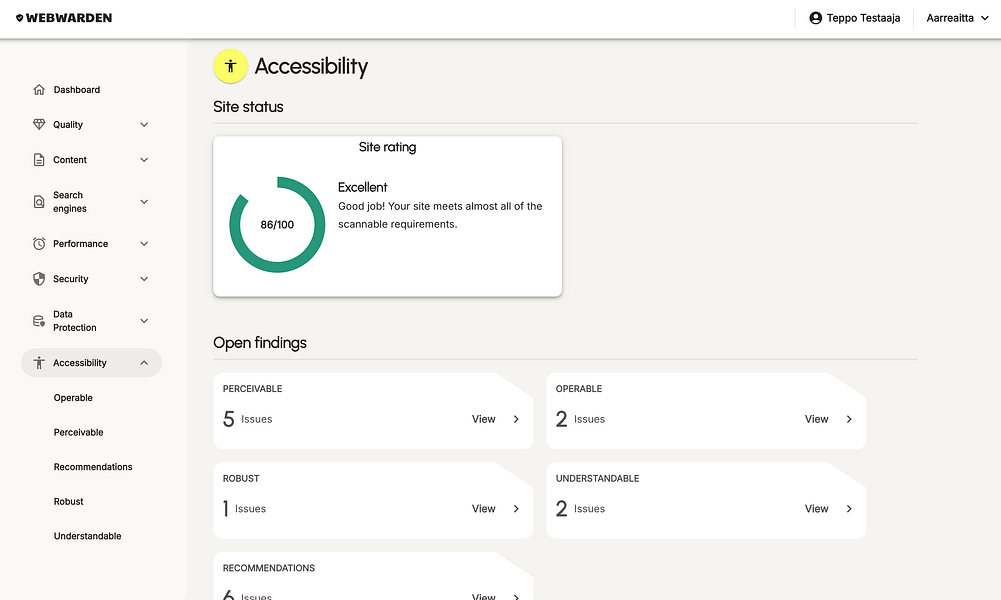The image size is (1001, 600).
Task: Open the Recommendations sidebar item
Action: [x=93, y=467]
